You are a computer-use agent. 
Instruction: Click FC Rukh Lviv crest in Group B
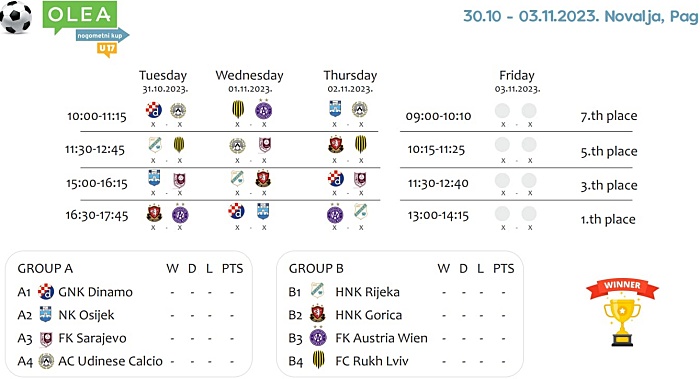point(318,360)
